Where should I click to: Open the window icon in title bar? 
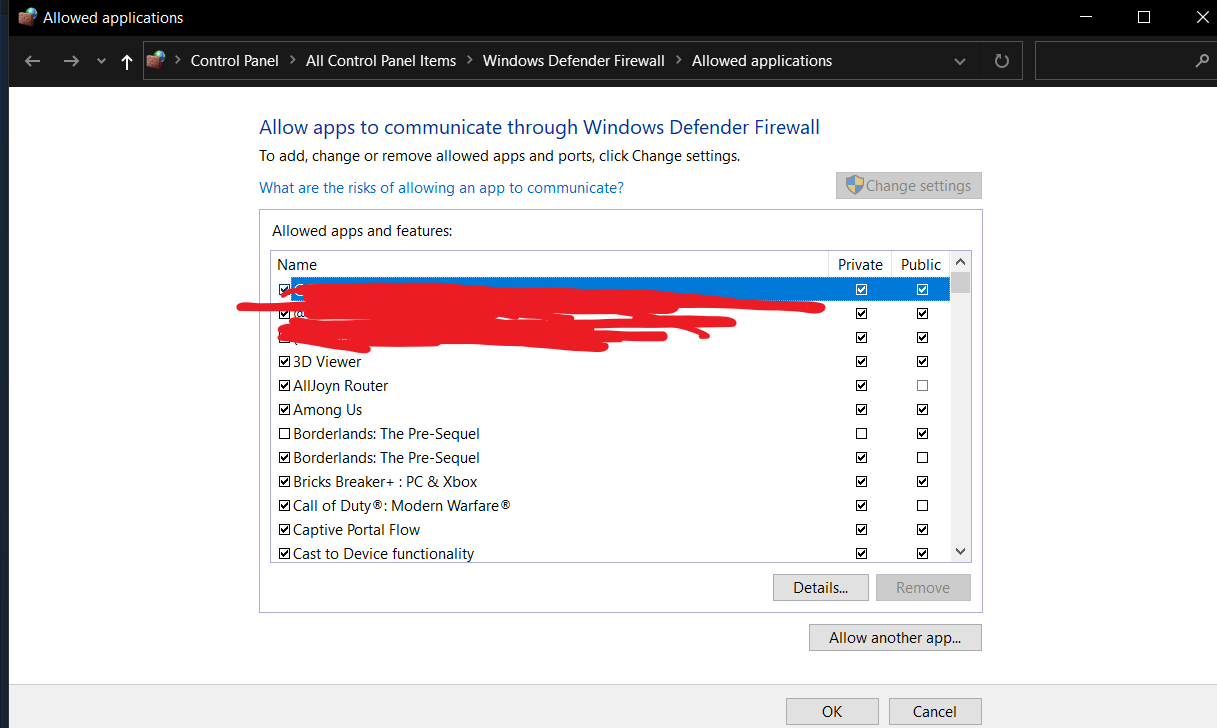(27, 17)
